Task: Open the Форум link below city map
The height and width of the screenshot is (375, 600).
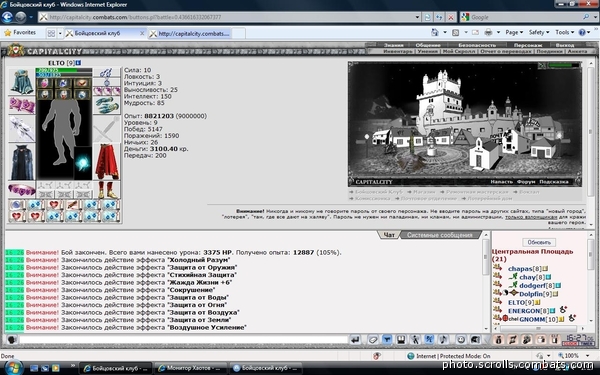Action: coord(526,182)
